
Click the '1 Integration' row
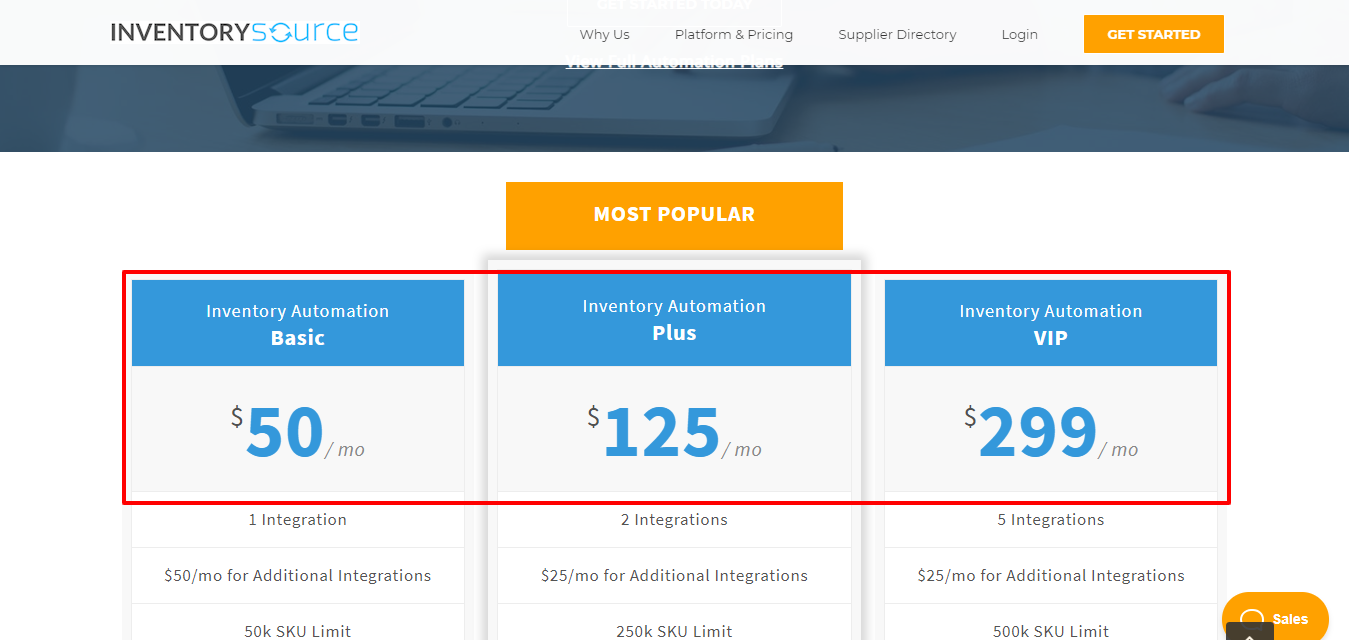coord(298,520)
